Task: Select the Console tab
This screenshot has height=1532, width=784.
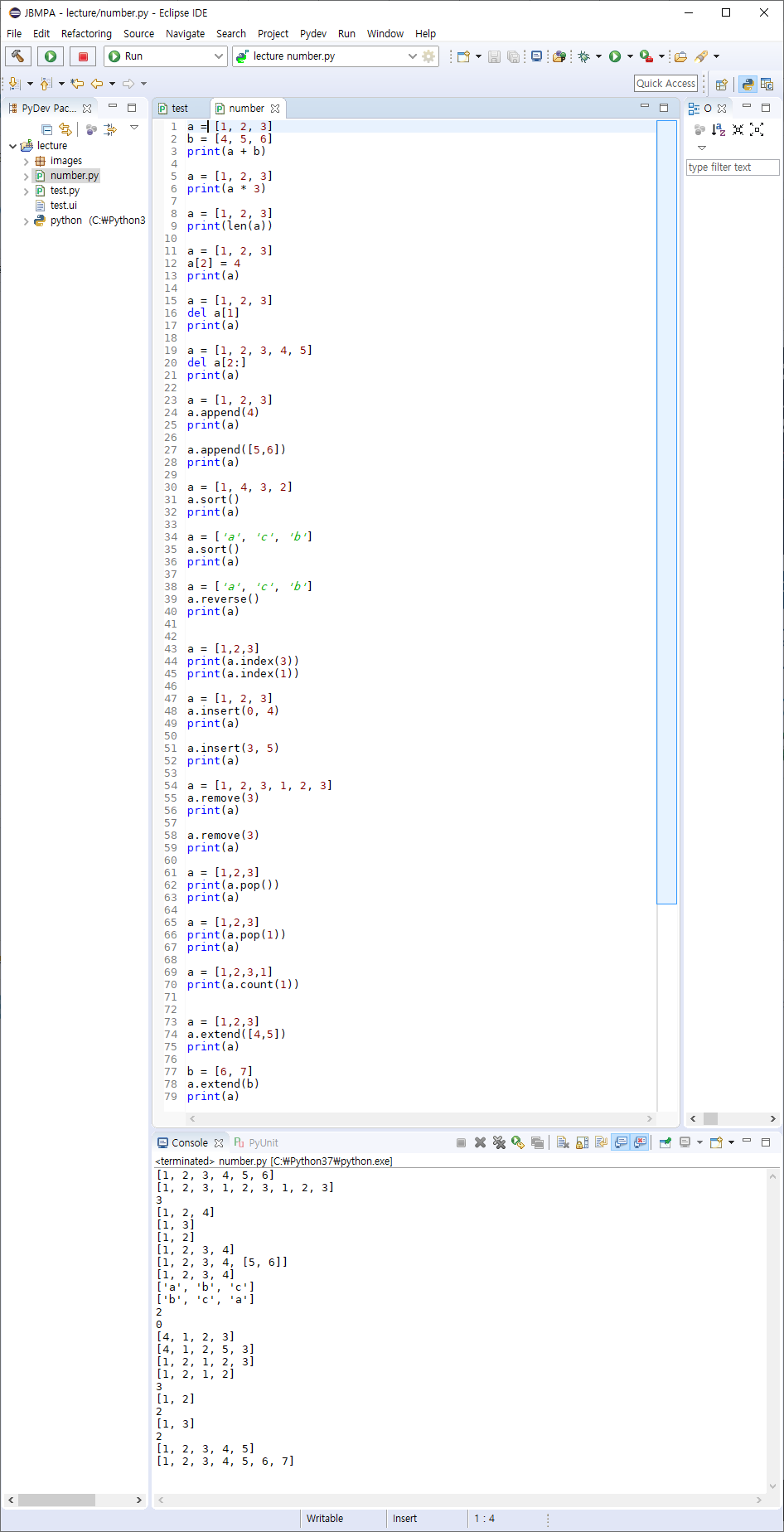Action: pyautogui.click(x=190, y=1142)
